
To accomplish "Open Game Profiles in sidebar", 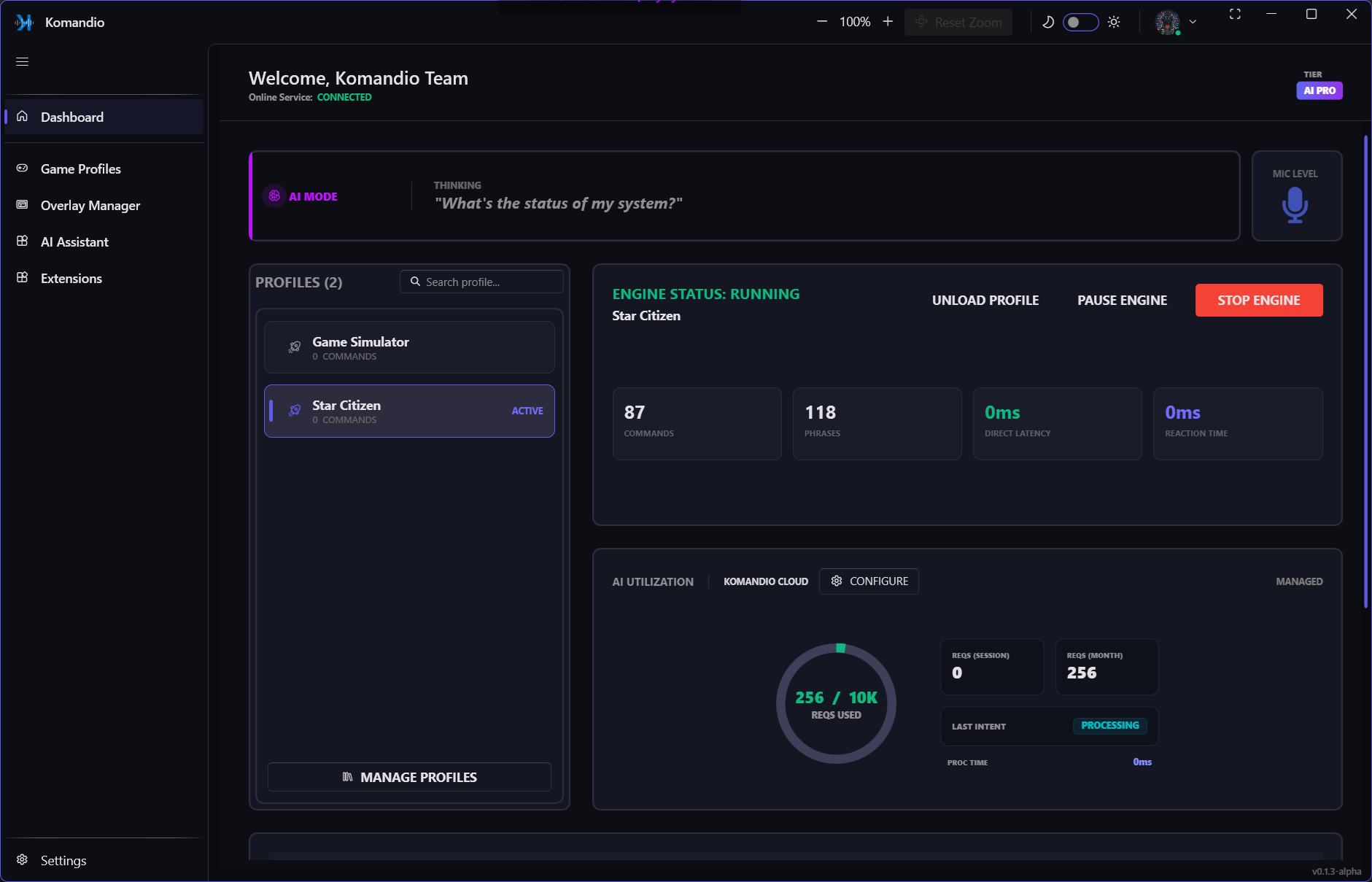I will (80, 169).
